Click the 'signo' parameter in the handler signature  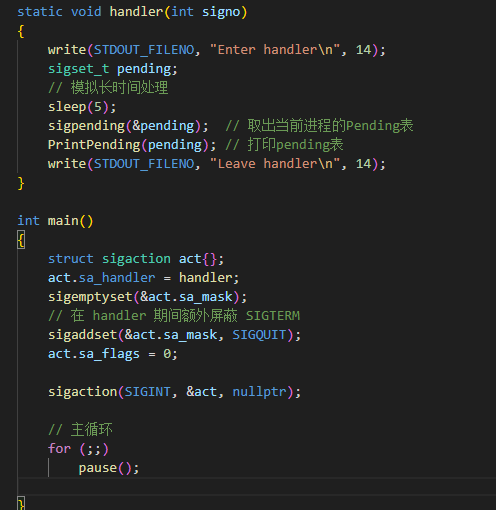click(221, 12)
